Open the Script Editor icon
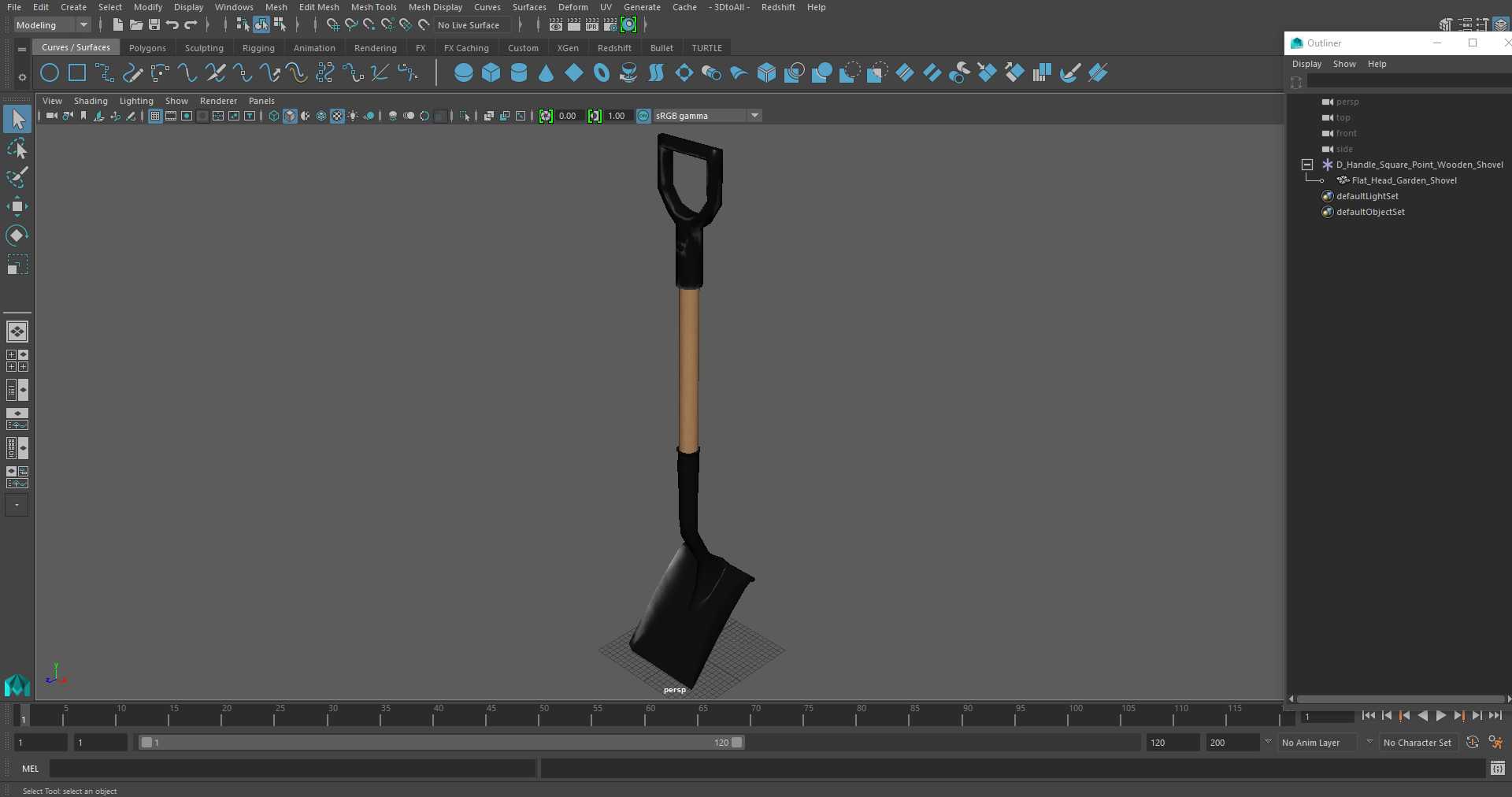Viewport: 1512px width, 797px height. tap(1498, 768)
